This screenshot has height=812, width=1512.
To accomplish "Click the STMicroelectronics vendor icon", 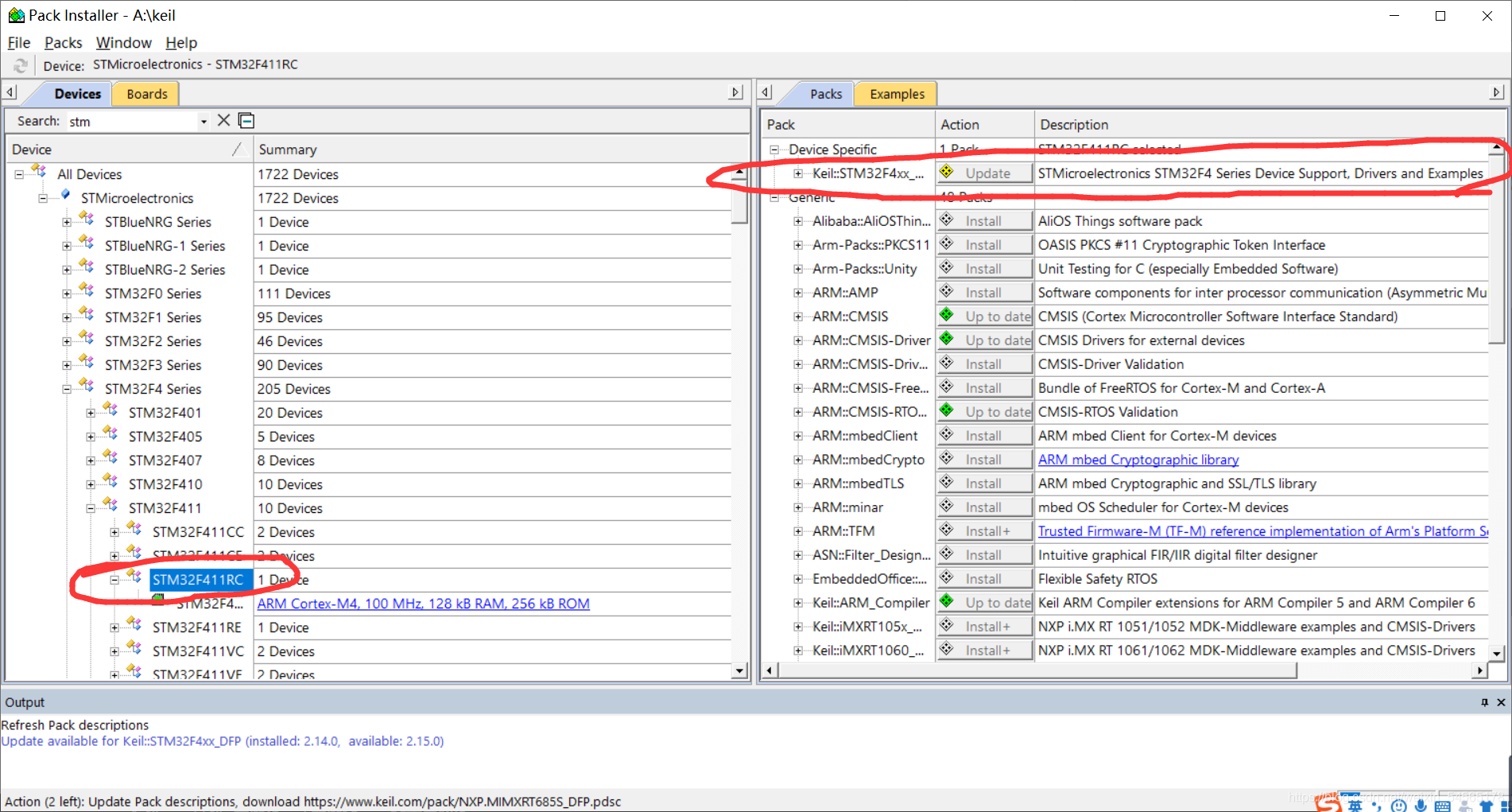I will [x=66, y=196].
